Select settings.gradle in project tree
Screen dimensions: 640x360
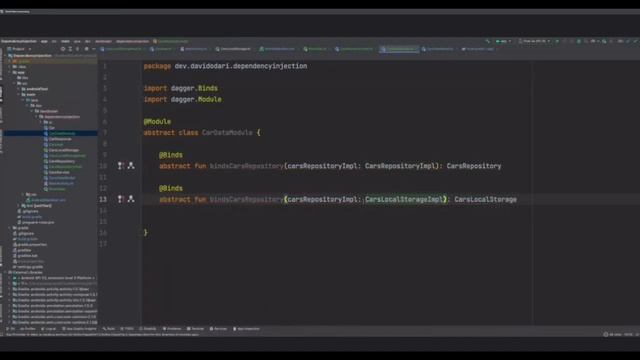(28, 267)
